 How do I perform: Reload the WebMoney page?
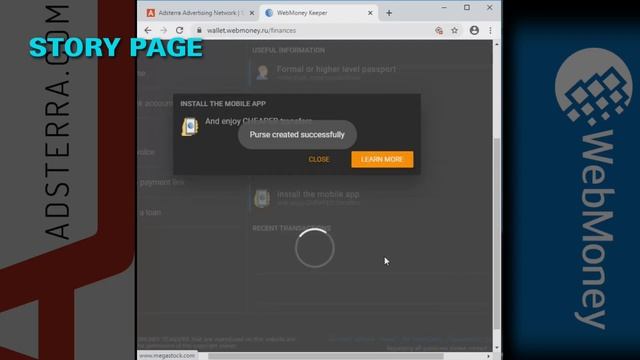point(180,30)
